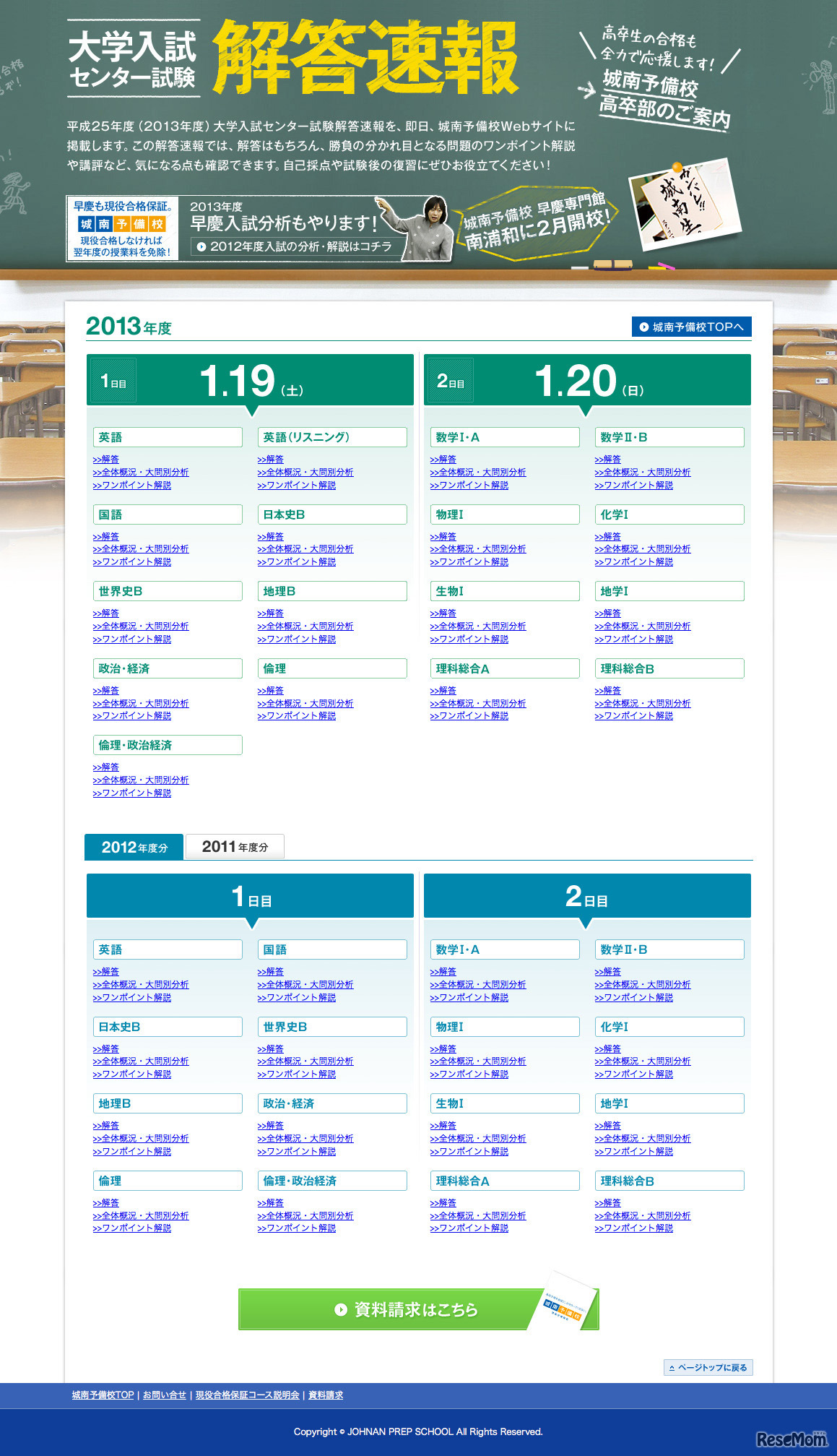Open ワンポイント解説 under 2013 国語

[x=131, y=561]
